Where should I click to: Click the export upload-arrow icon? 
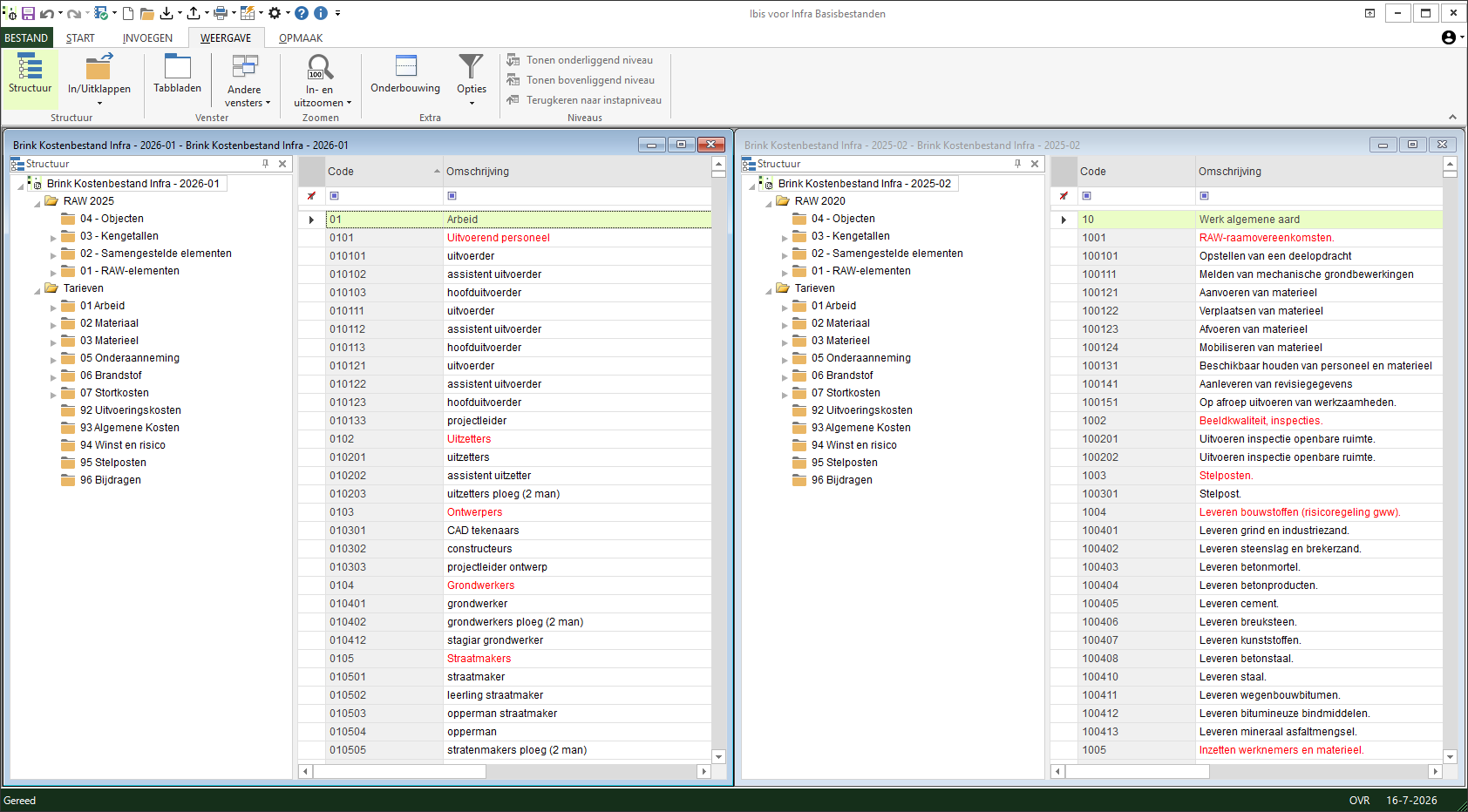point(194,13)
